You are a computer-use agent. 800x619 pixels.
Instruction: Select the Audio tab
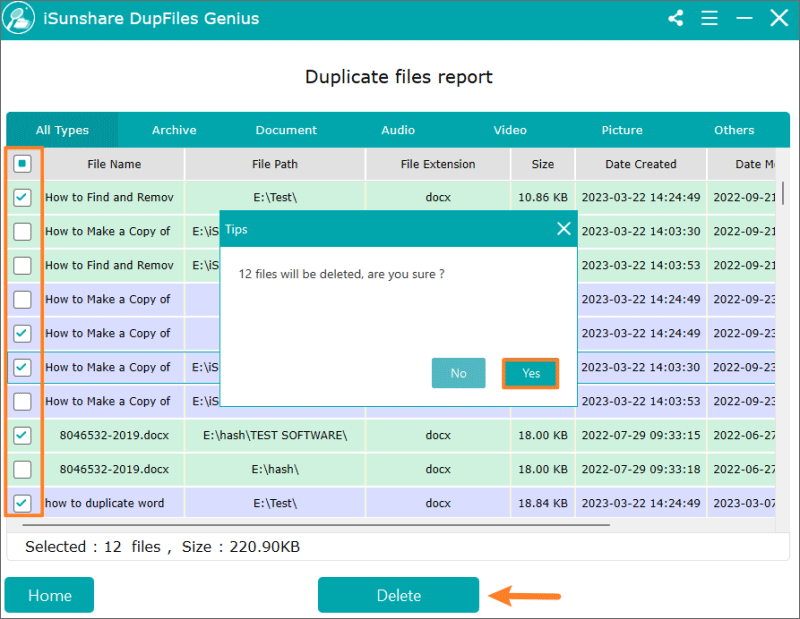(398, 130)
